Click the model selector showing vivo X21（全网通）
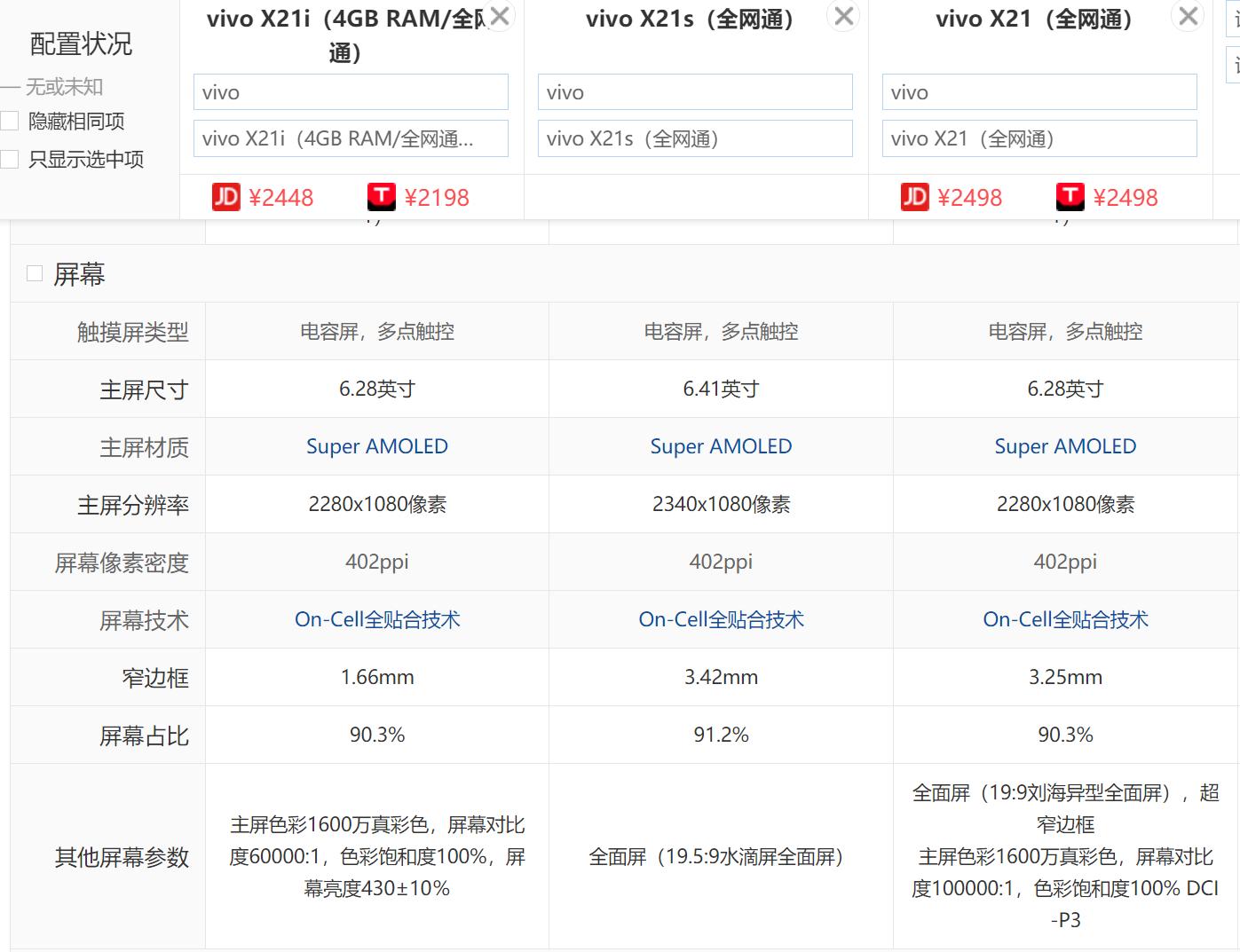Screen dimensions: 1240x952 coord(1039,138)
